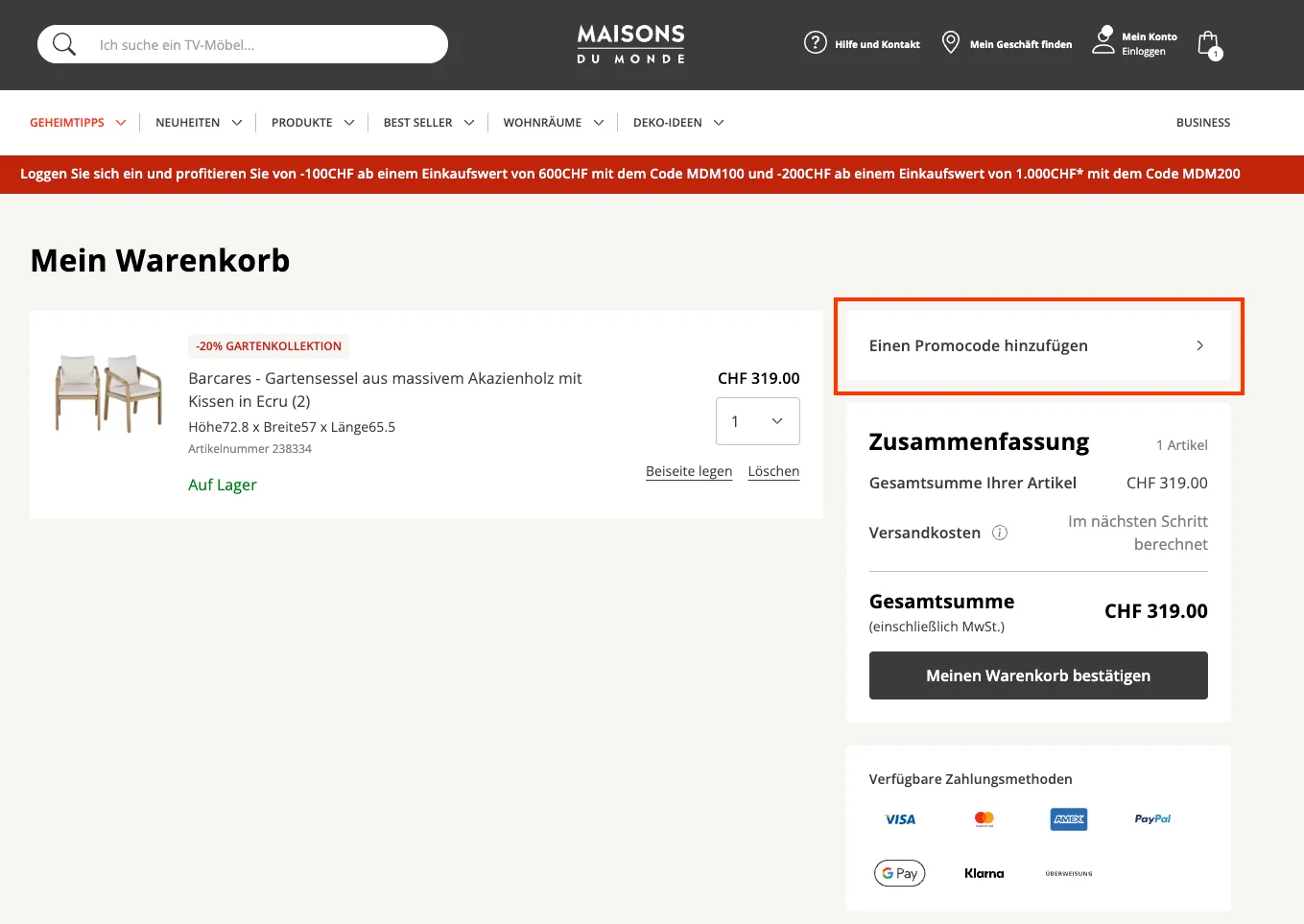The height and width of the screenshot is (924, 1304).
Task: Click the Gesamtsumme bold total CHF 319.00
Action: click(x=1155, y=611)
